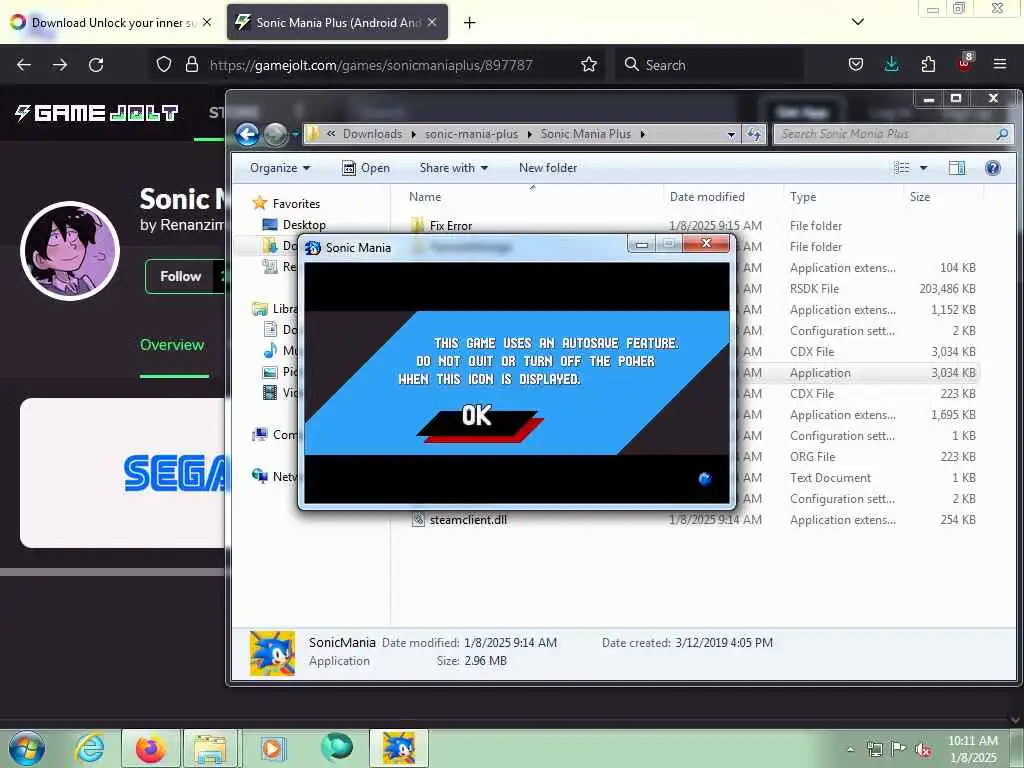Follow the developer Renanzim
Screen dimensions: 1024x768
(181, 276)
